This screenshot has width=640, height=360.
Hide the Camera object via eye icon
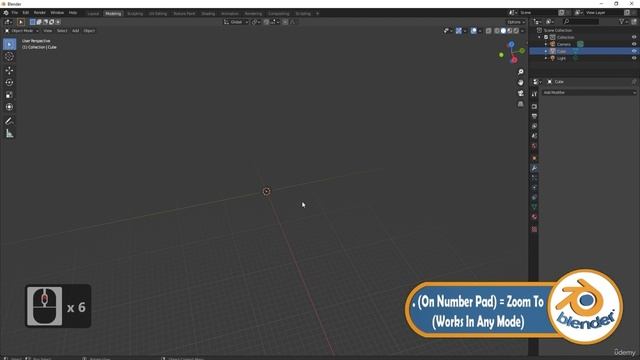click(x=634, y=44)
